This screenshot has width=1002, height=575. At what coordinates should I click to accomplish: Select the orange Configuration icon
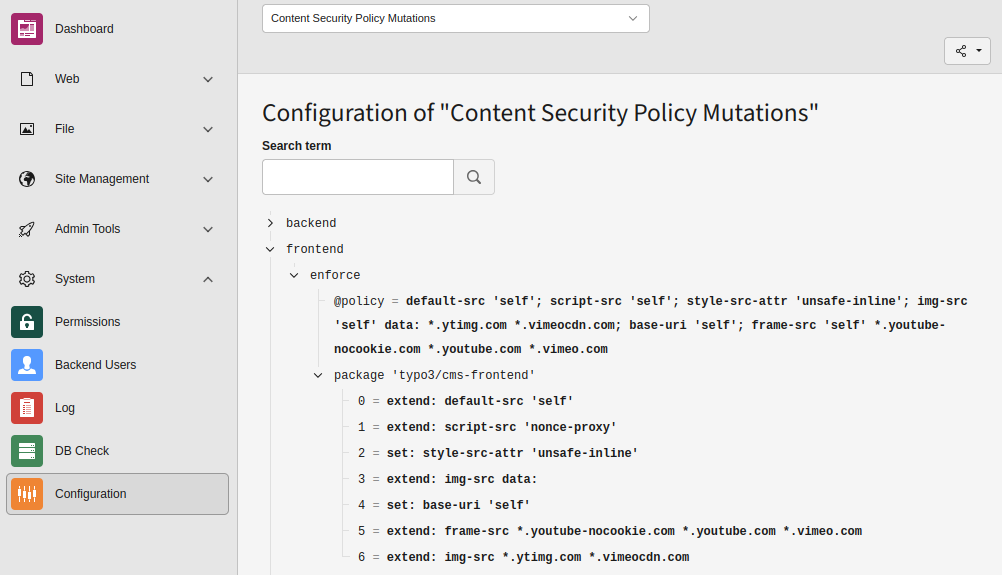click(x=27, y=494)
